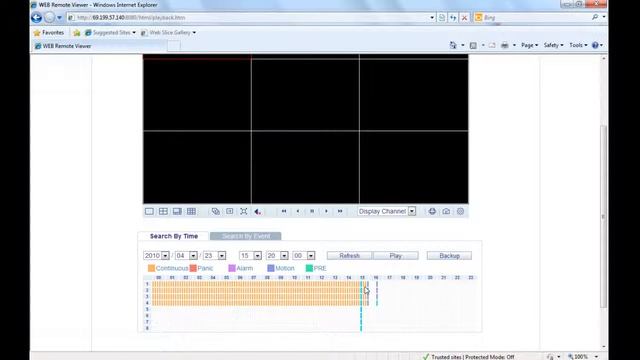
Task: Click the blue Motion legend swatch
Action: (x=271, y=268)
